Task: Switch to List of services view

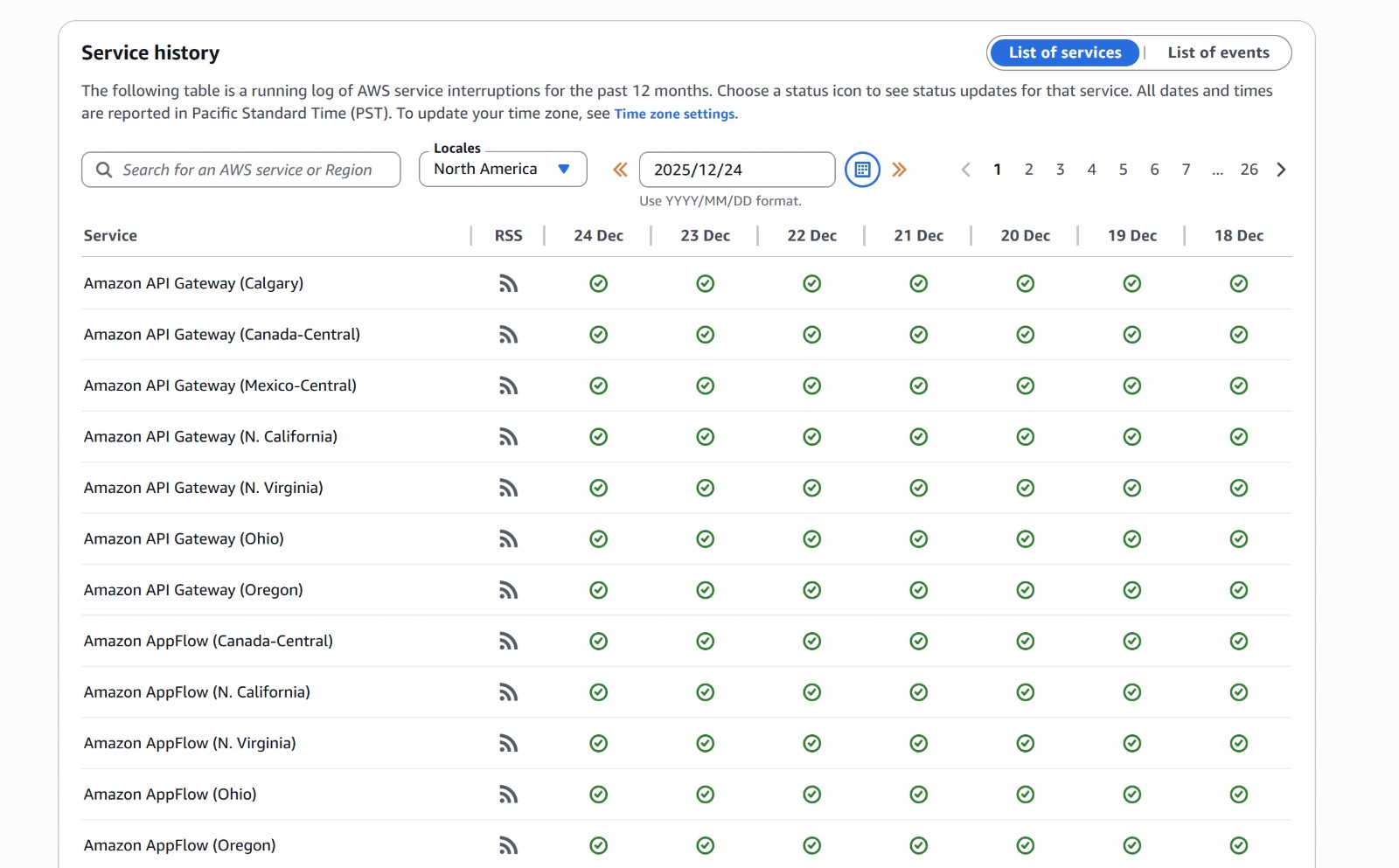Action: pyautogui.click(x=1065, y=52)
